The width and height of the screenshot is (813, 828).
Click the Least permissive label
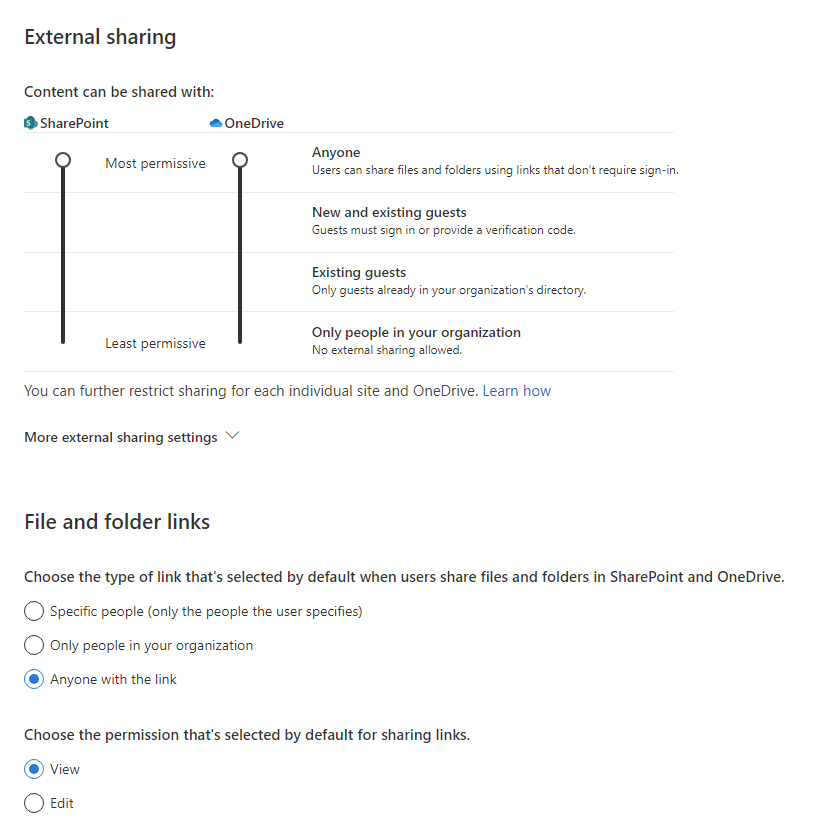click(x=155, y=343)
